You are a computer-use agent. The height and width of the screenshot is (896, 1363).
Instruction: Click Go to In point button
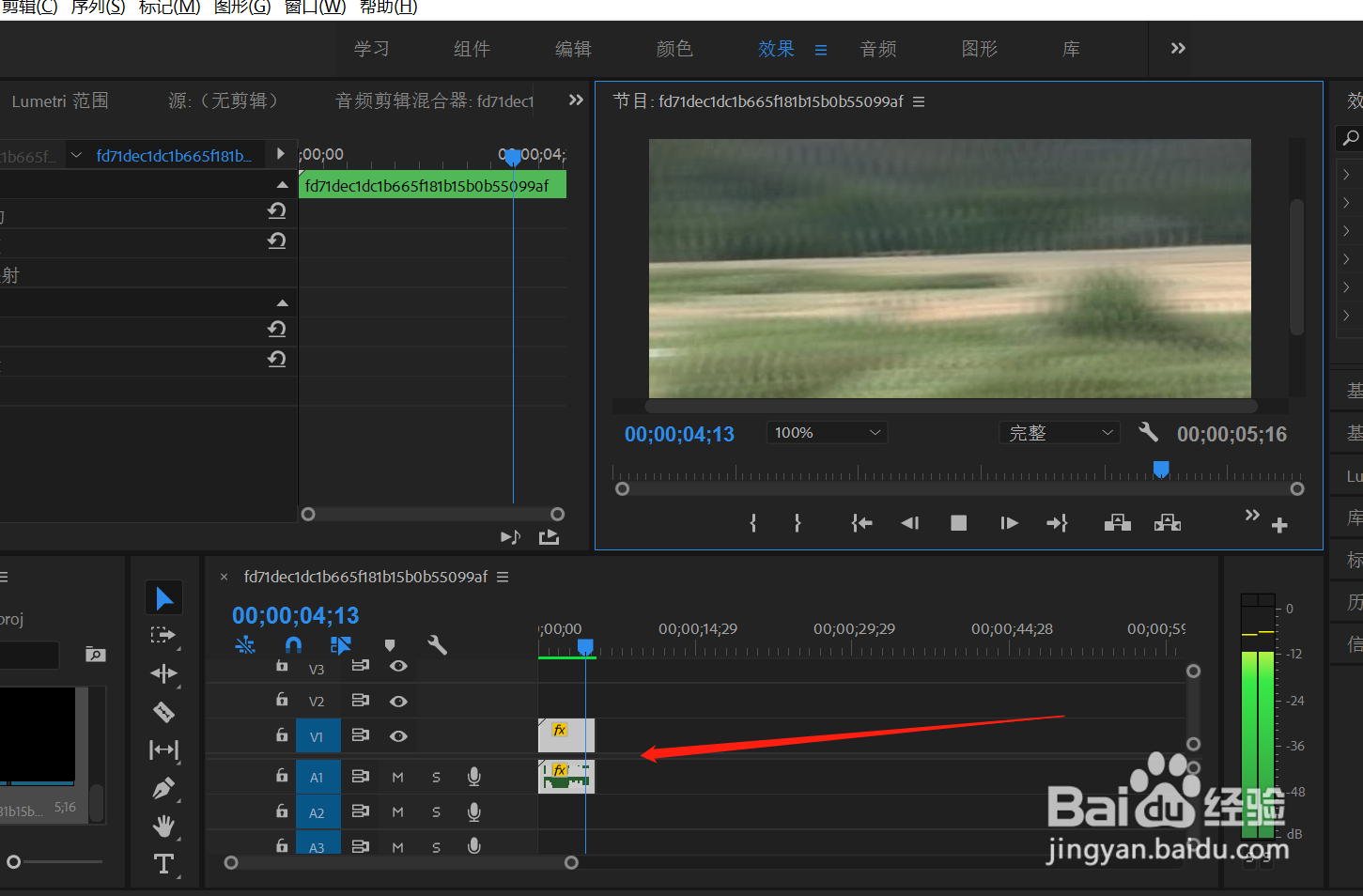pos(861,523)
